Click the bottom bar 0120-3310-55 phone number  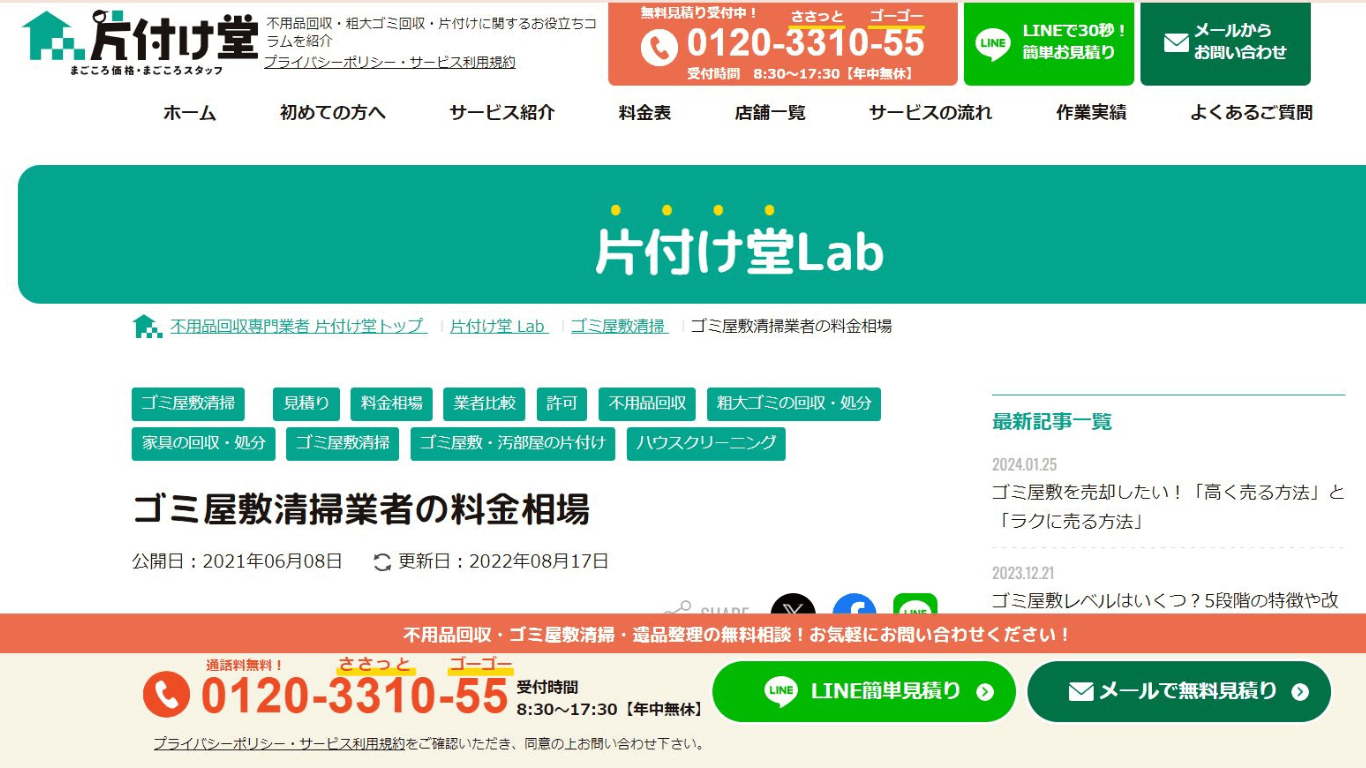coord(355,696)
